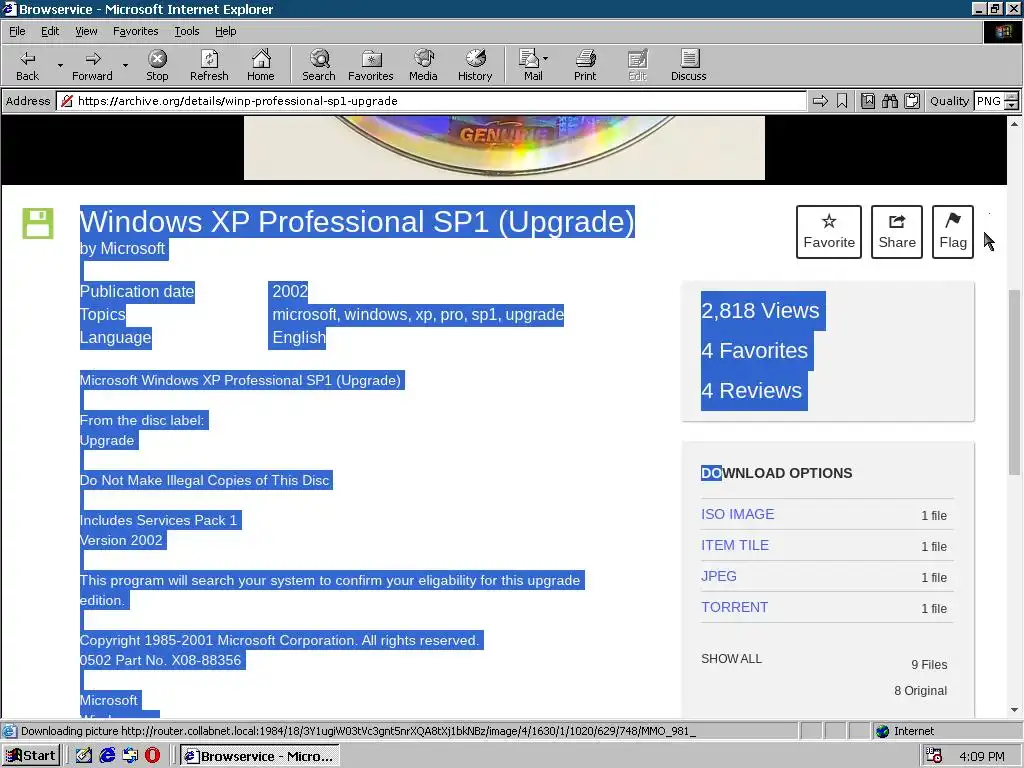Click the vertical scrollbar up arrow
The image size is (1024, 768).
(x=1014, y=123)
